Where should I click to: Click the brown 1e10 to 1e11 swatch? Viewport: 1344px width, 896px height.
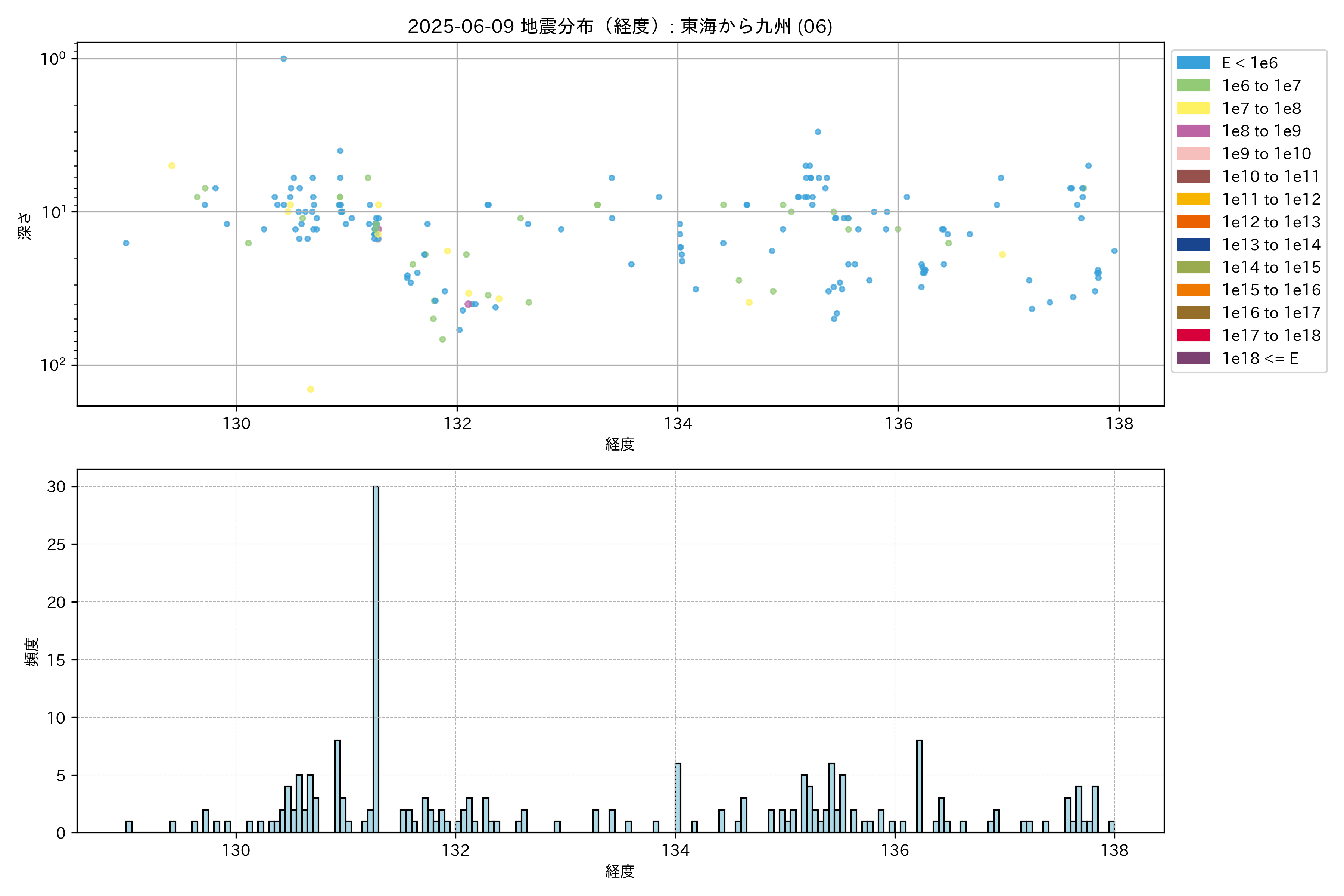pos(1193,177)
